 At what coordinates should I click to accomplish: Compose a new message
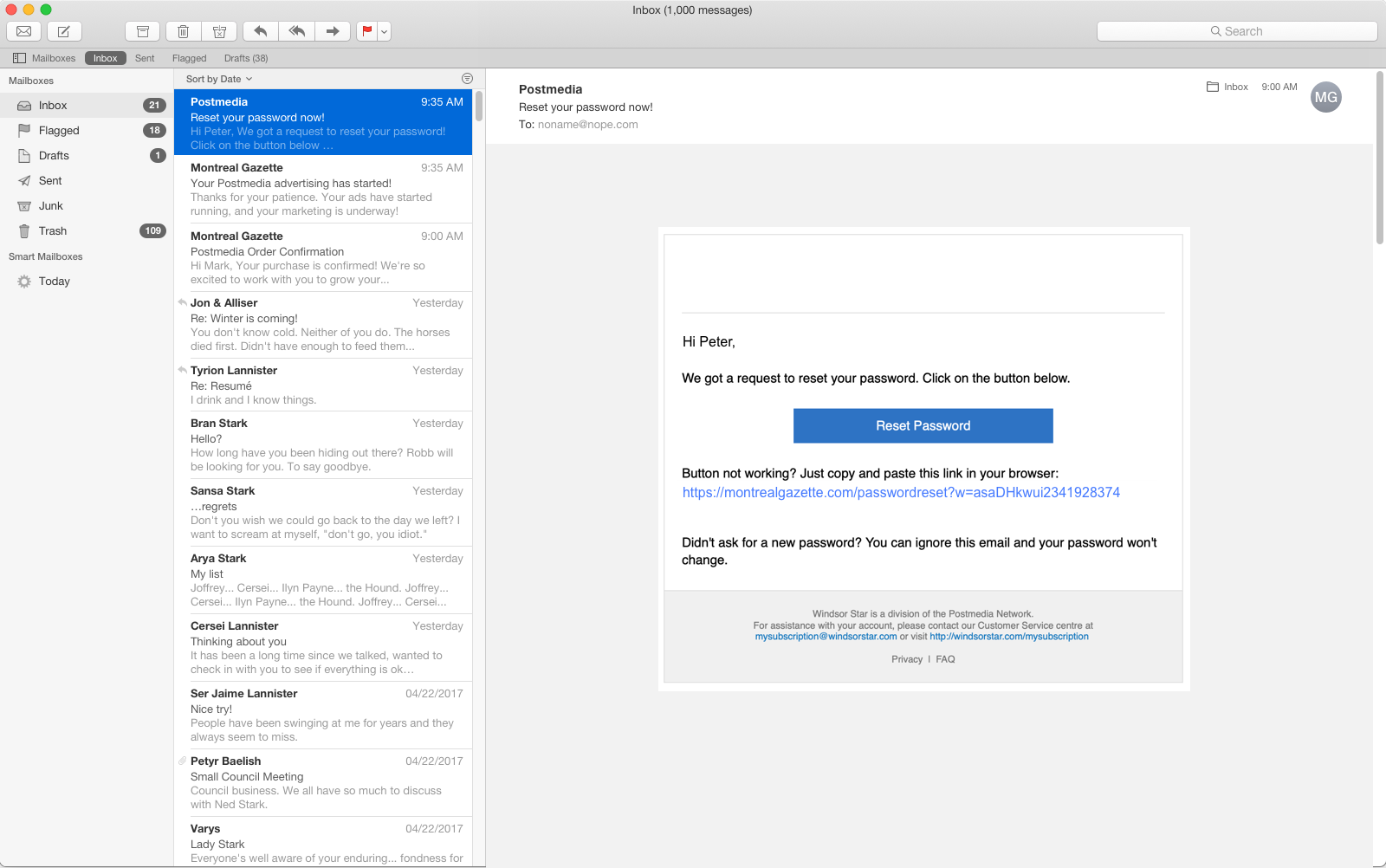(x=63, y=31)
